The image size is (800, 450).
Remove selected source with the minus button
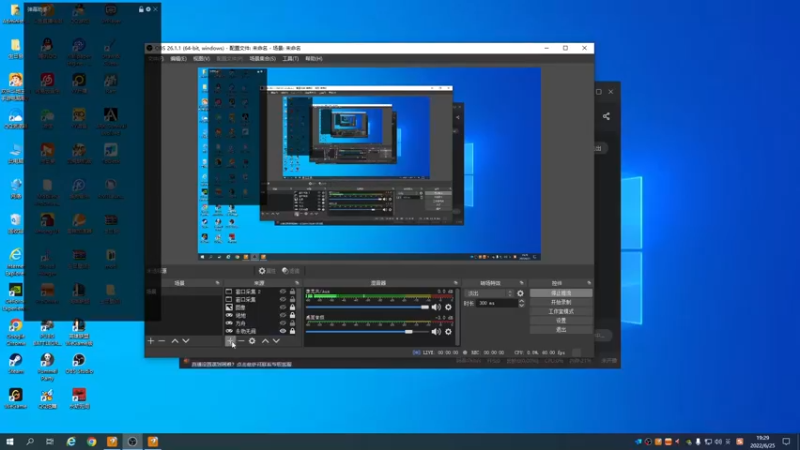point(241,341)
